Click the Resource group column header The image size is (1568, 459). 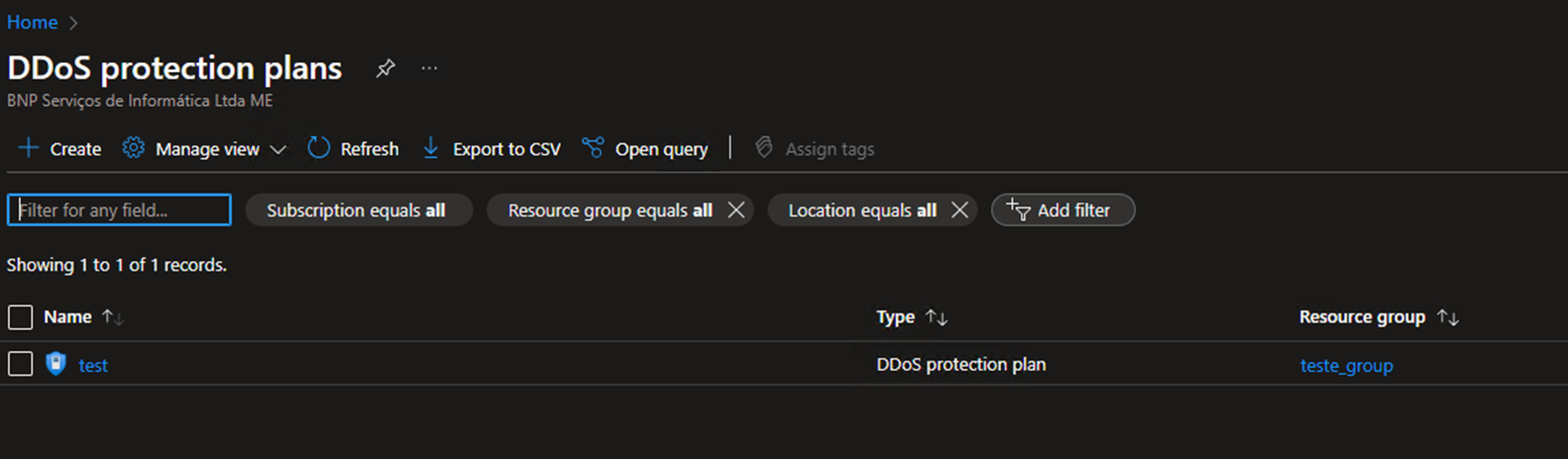click(x=1362, y=317)
